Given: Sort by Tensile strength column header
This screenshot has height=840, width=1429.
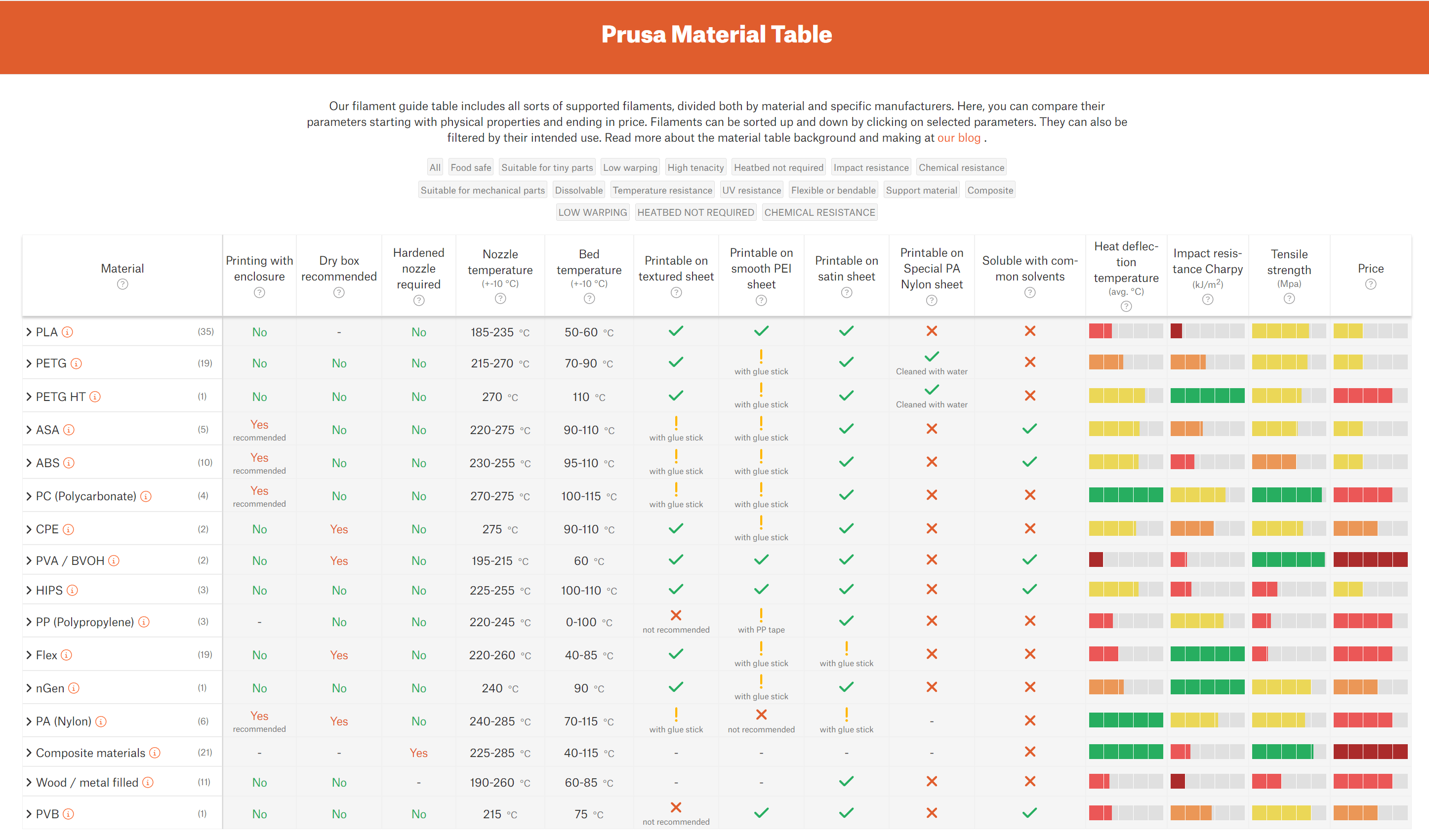Looking at the screenshot, I should [1288, 262].
